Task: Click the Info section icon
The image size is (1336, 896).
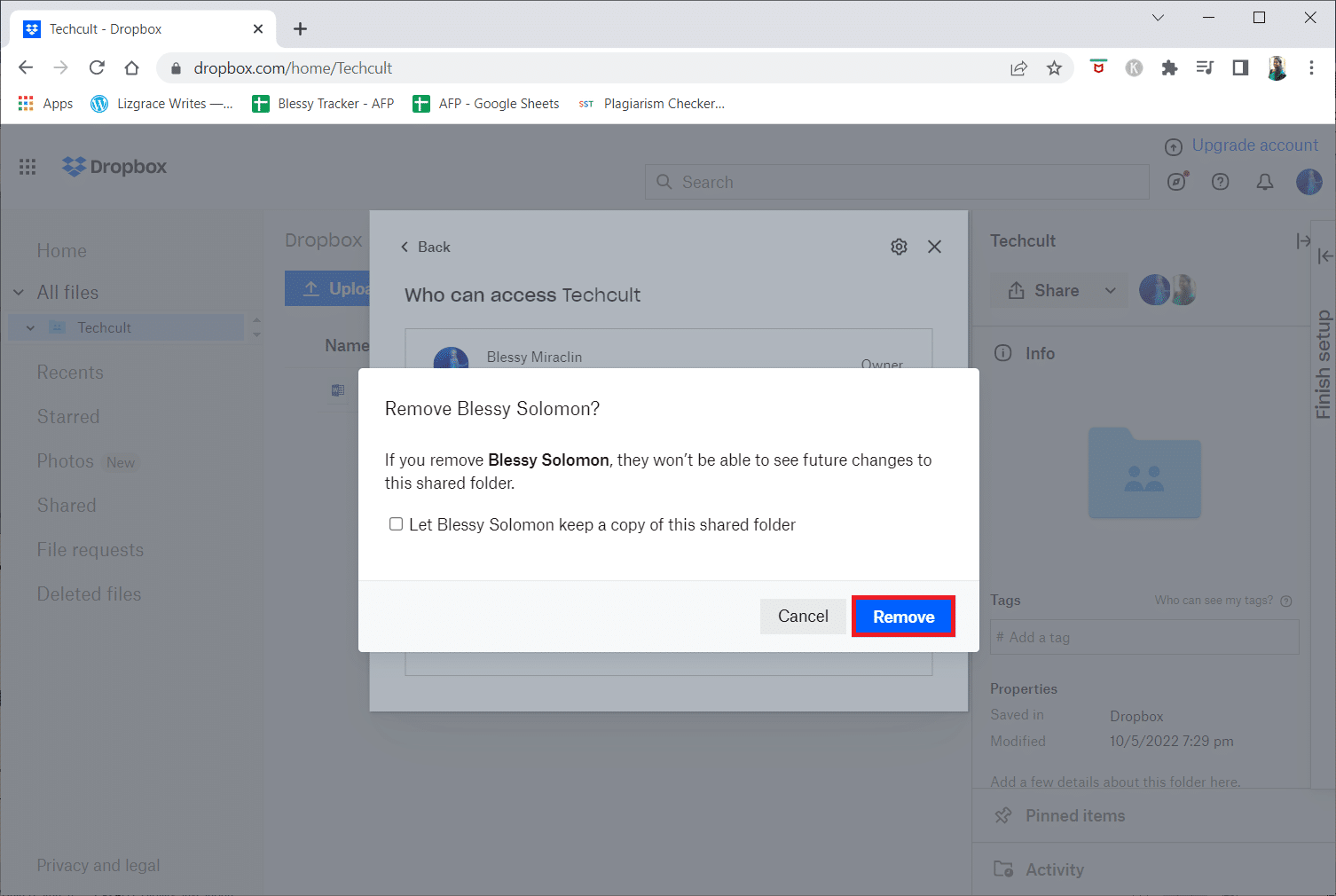Action: coord(1002,353)
